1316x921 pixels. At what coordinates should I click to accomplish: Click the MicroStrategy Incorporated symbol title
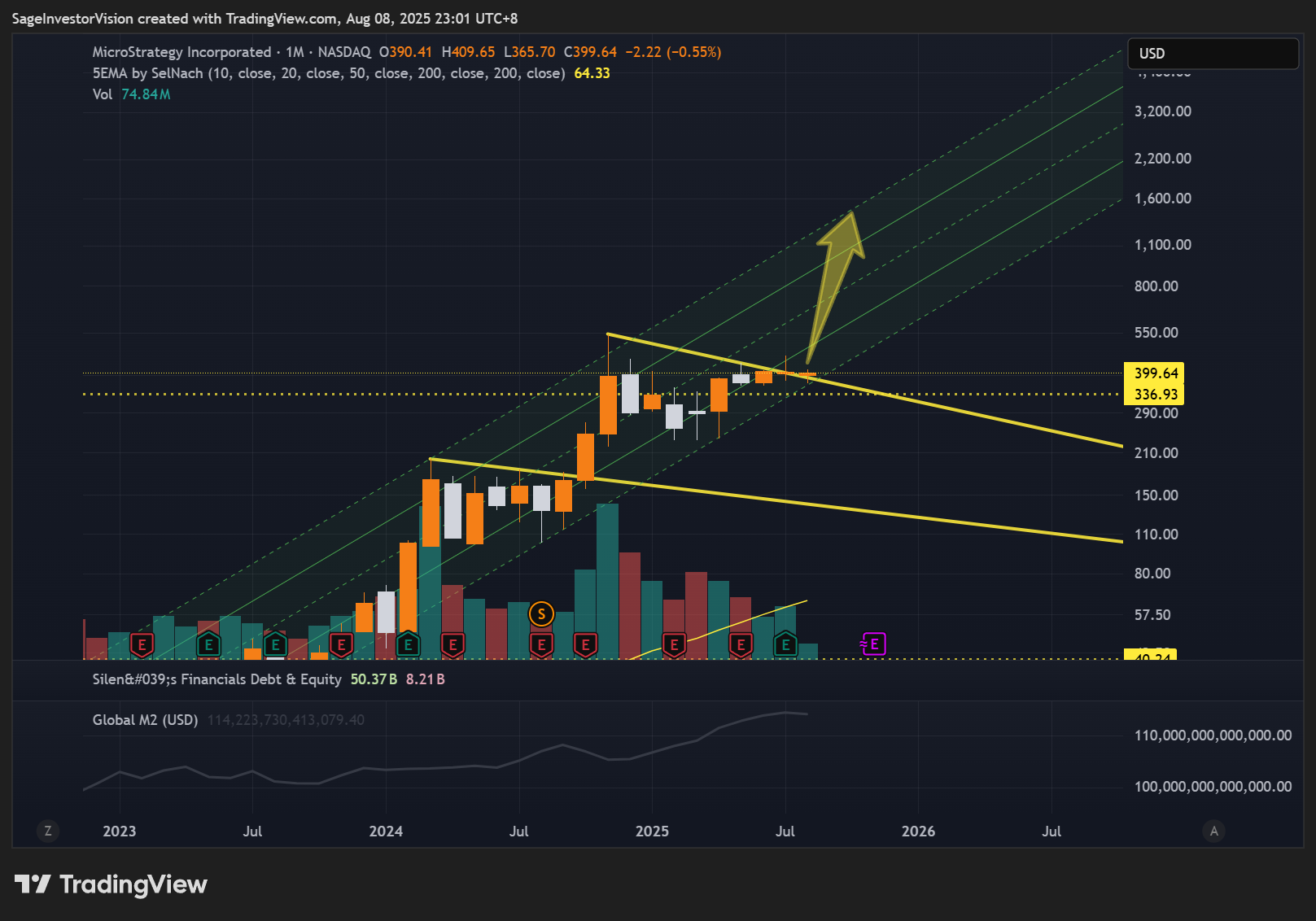pyautogui.click(x=181, y=52)
